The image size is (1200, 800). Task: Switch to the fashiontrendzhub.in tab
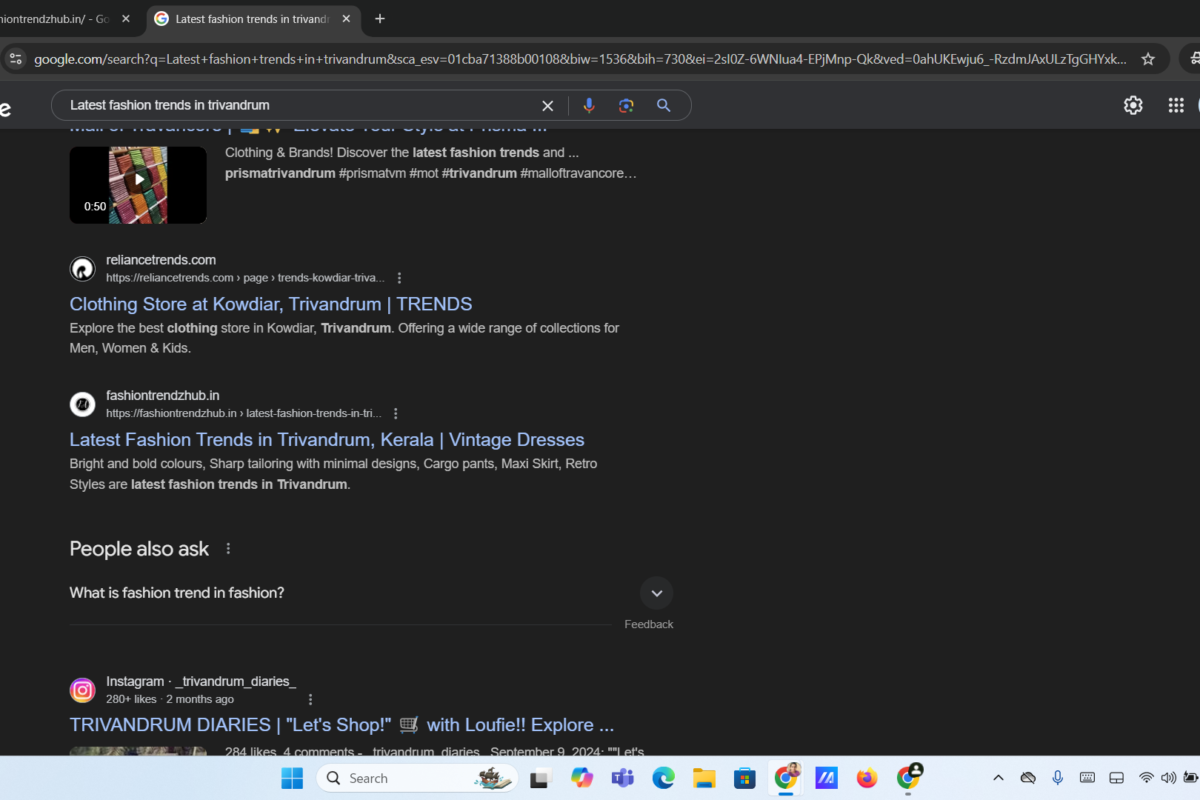(55, 19)
